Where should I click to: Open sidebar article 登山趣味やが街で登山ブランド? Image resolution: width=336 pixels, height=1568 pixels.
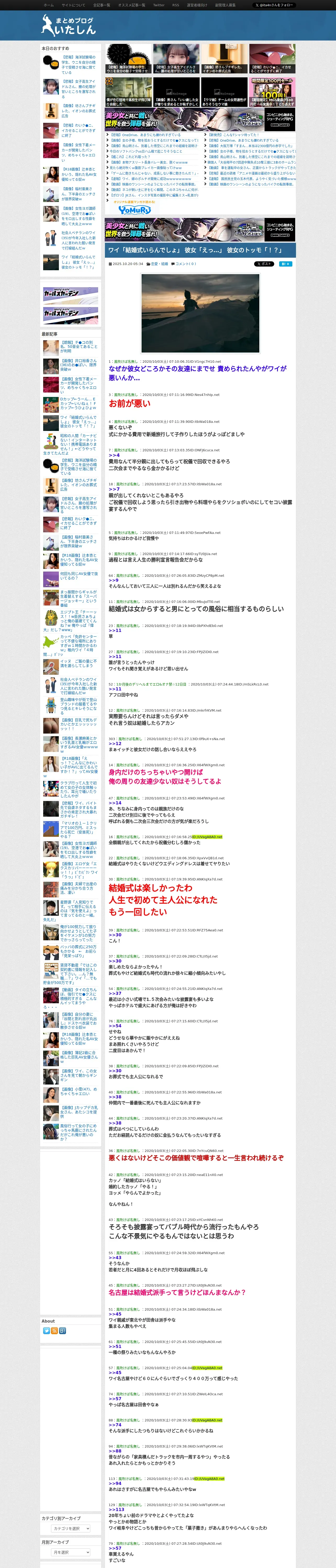coord(70,706)
